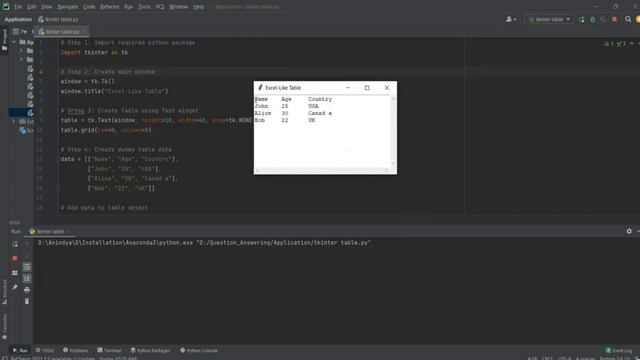The width and height of the screenshot is (640, 360).
Task: Toggle Scroll to End in Run panel toolbar
Action: pyautogui.click(x=27, y=278)
